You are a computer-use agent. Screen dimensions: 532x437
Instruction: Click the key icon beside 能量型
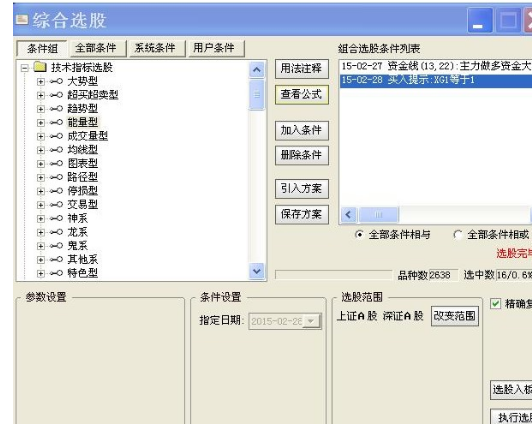point(56,122)
